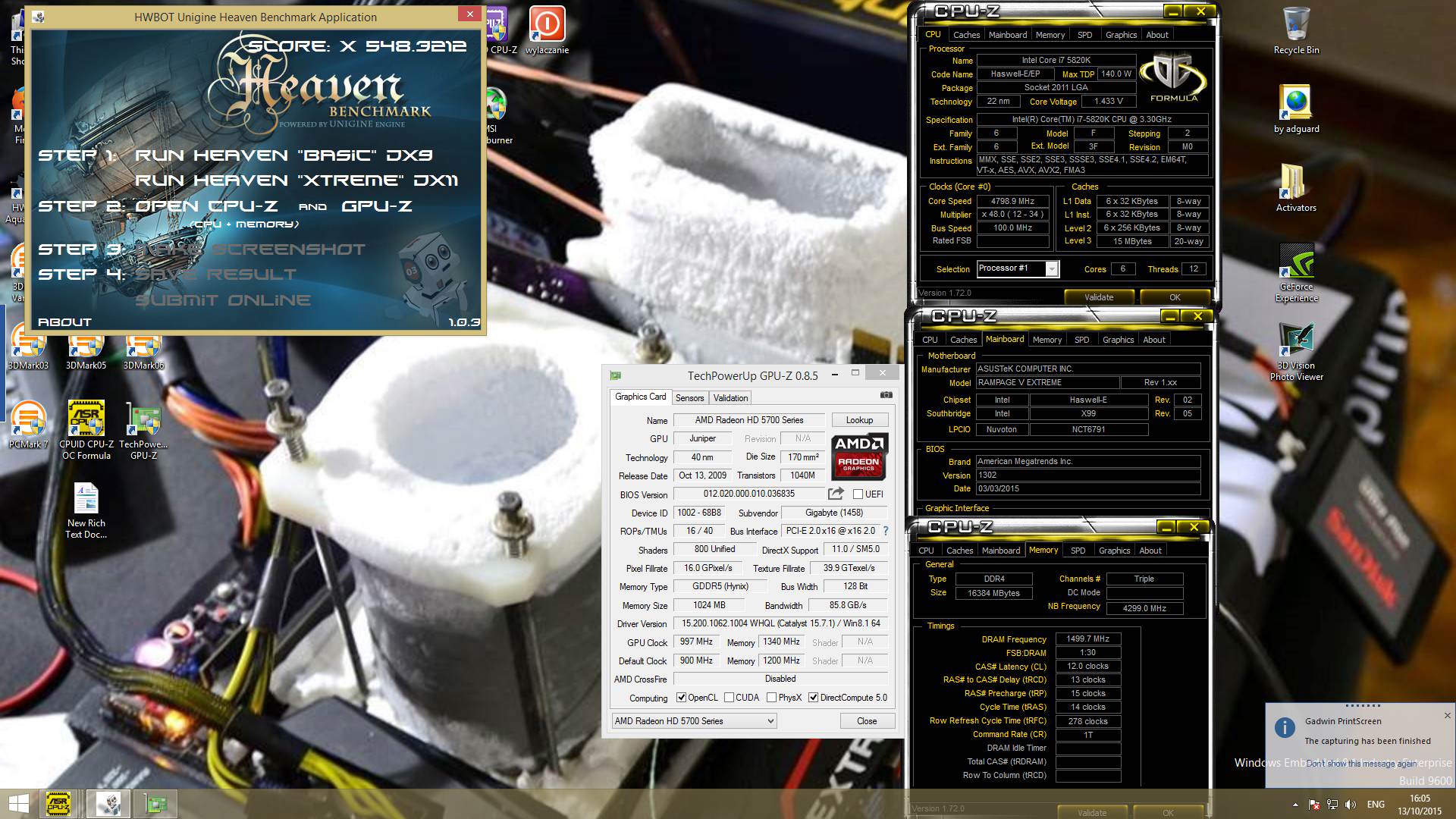Click 'Don't show this message again'
Screen dimensions: 1456x819
[1361, 764]
